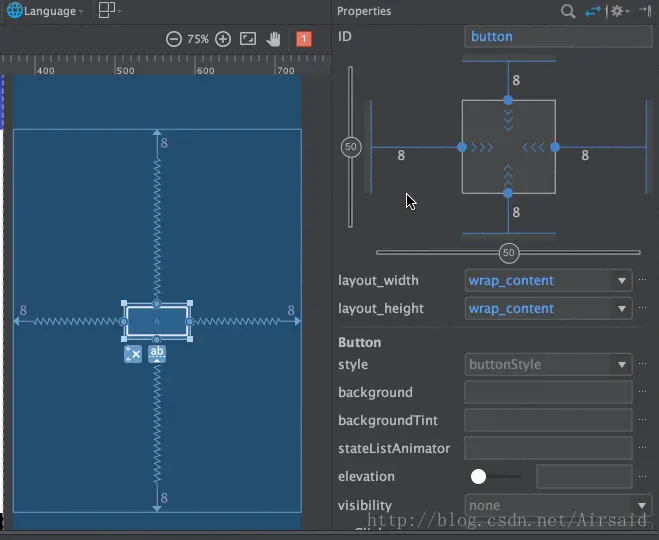
Task: Click the bottom margin value 8 in inspector
Action: (x=516, y=212)
